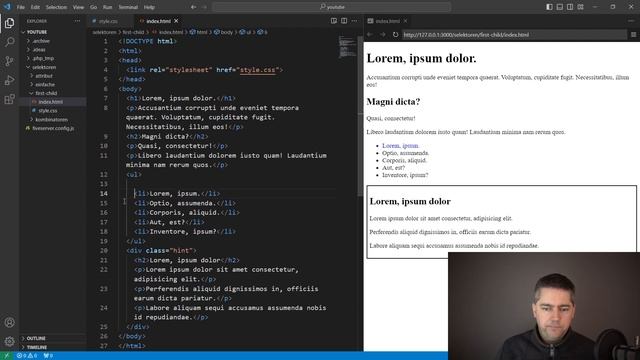Screen dimensions: 640x360
Task: Toggle primary side bar visibility
Action: pos(549,7)
